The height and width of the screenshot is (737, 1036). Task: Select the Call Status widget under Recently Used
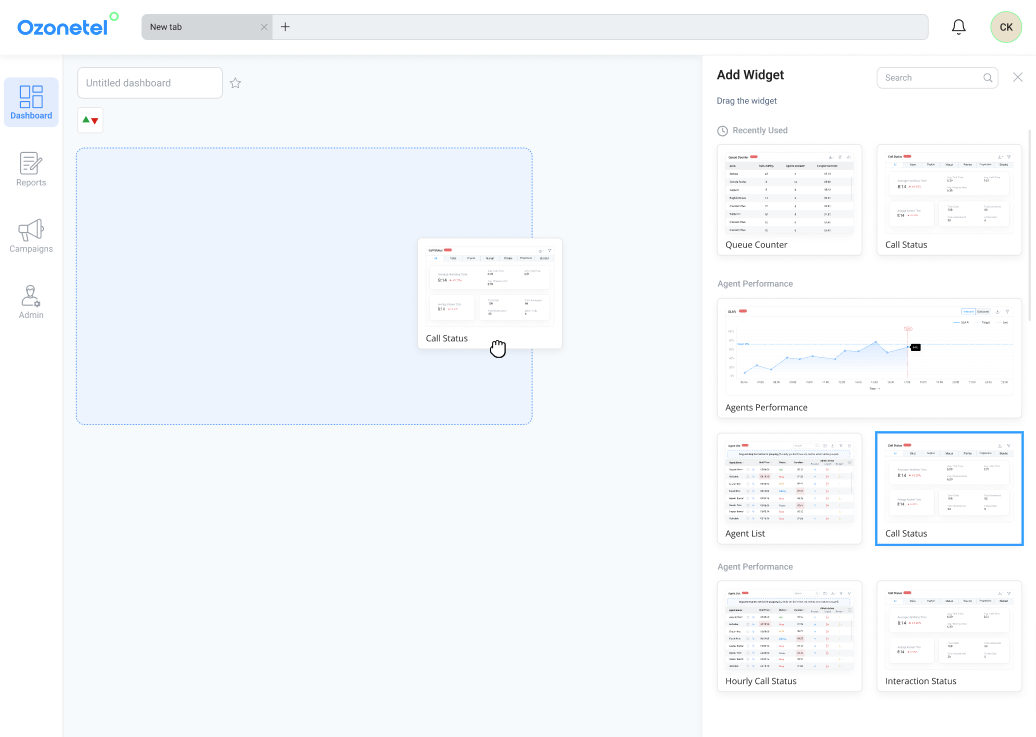click(x=949, y=200)
